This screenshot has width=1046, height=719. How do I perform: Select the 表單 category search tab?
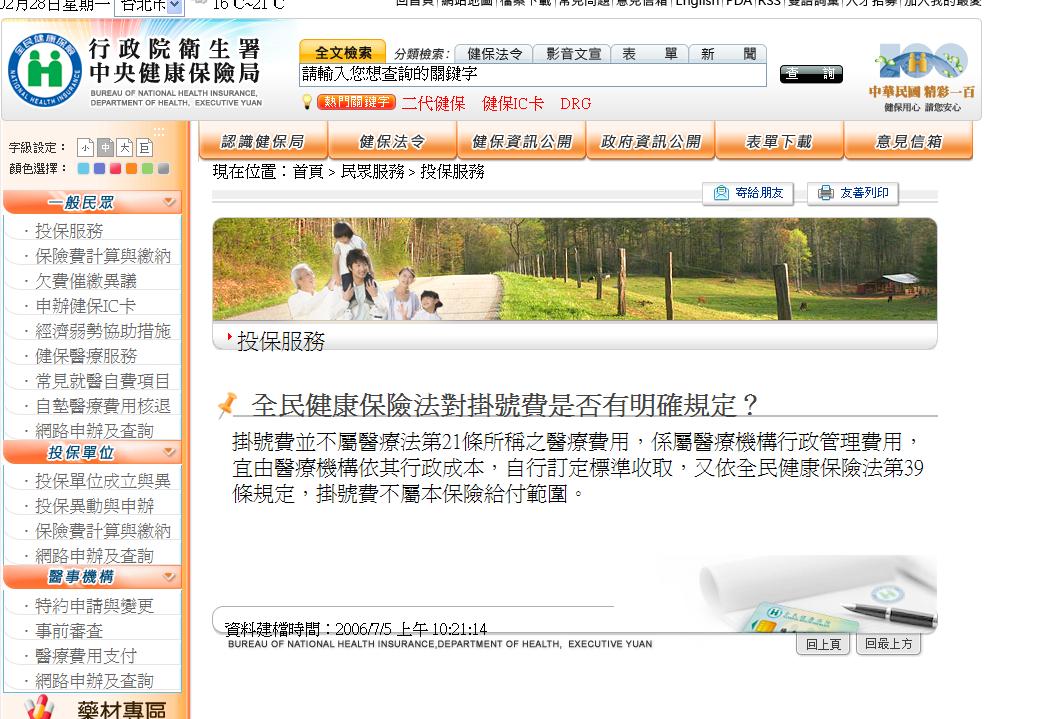coord(650,54)
